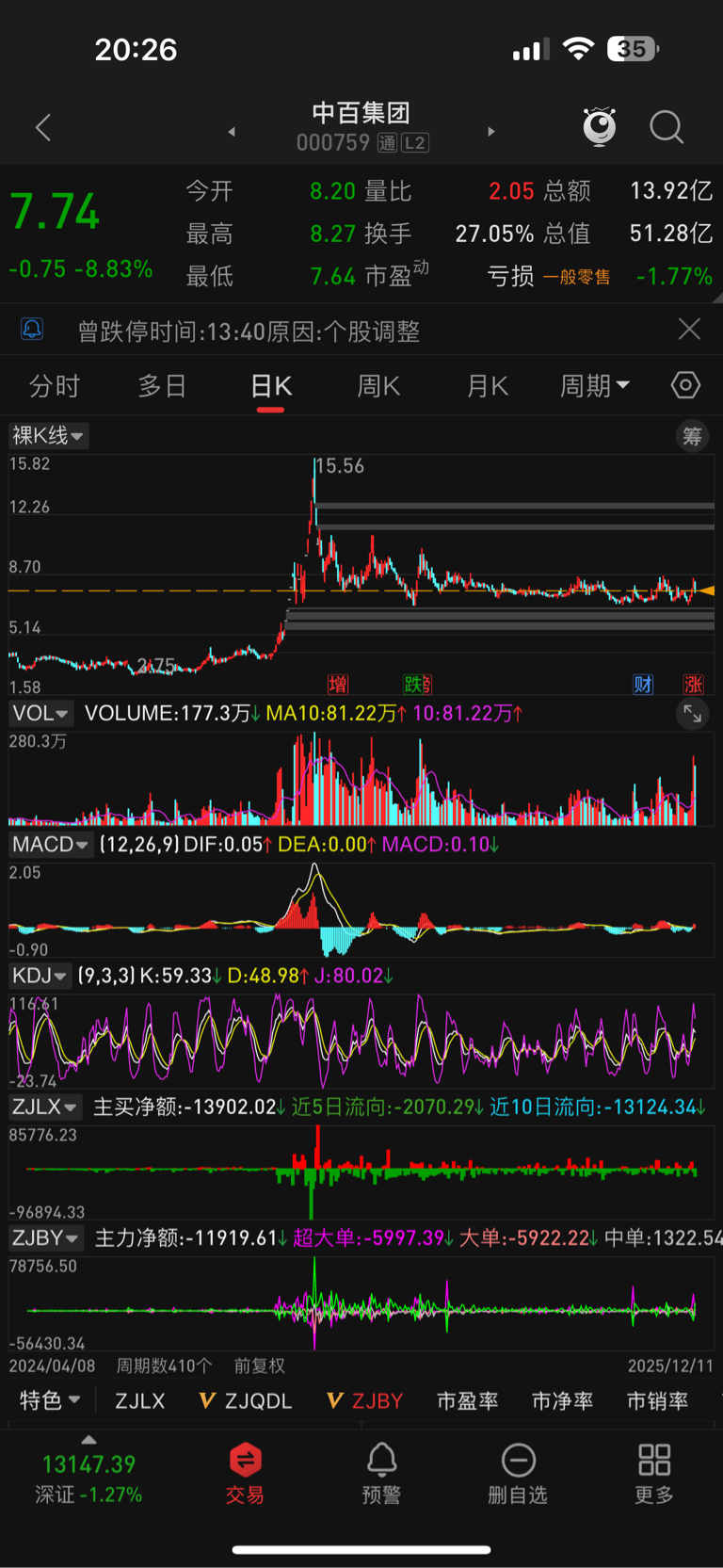The width and height of the screenshot is (723, 1568).
Task: Tap the stock name 中百集团
Action: click(x=361, y=113)
